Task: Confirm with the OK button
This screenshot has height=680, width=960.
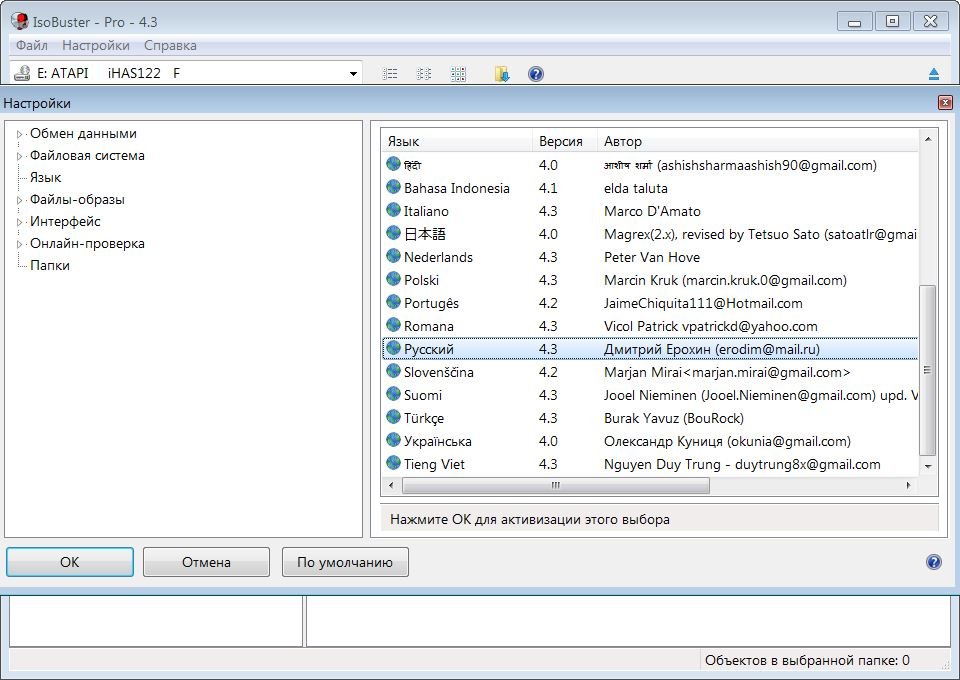Action: tap(70, 562)
